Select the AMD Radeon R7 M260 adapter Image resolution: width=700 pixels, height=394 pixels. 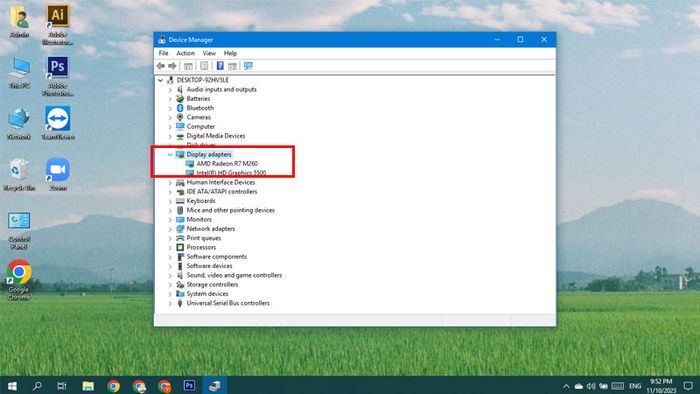click(x=227, y=164)
